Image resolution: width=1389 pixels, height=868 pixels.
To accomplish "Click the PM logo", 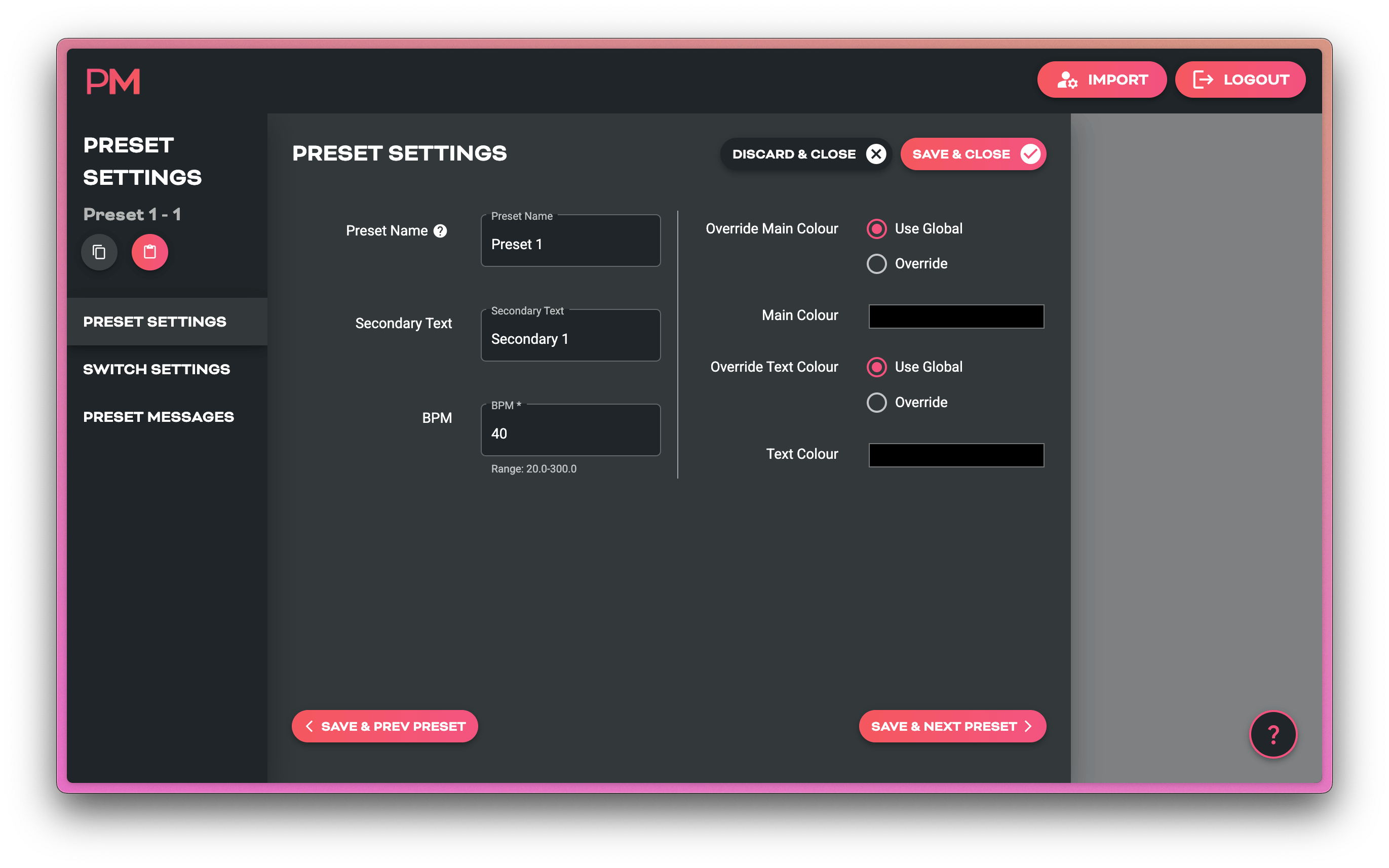I will (113, 81).
